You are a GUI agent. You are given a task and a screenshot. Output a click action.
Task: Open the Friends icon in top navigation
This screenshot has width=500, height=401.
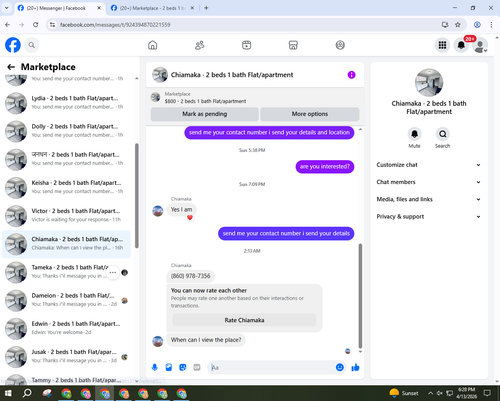tap(200, 45)
